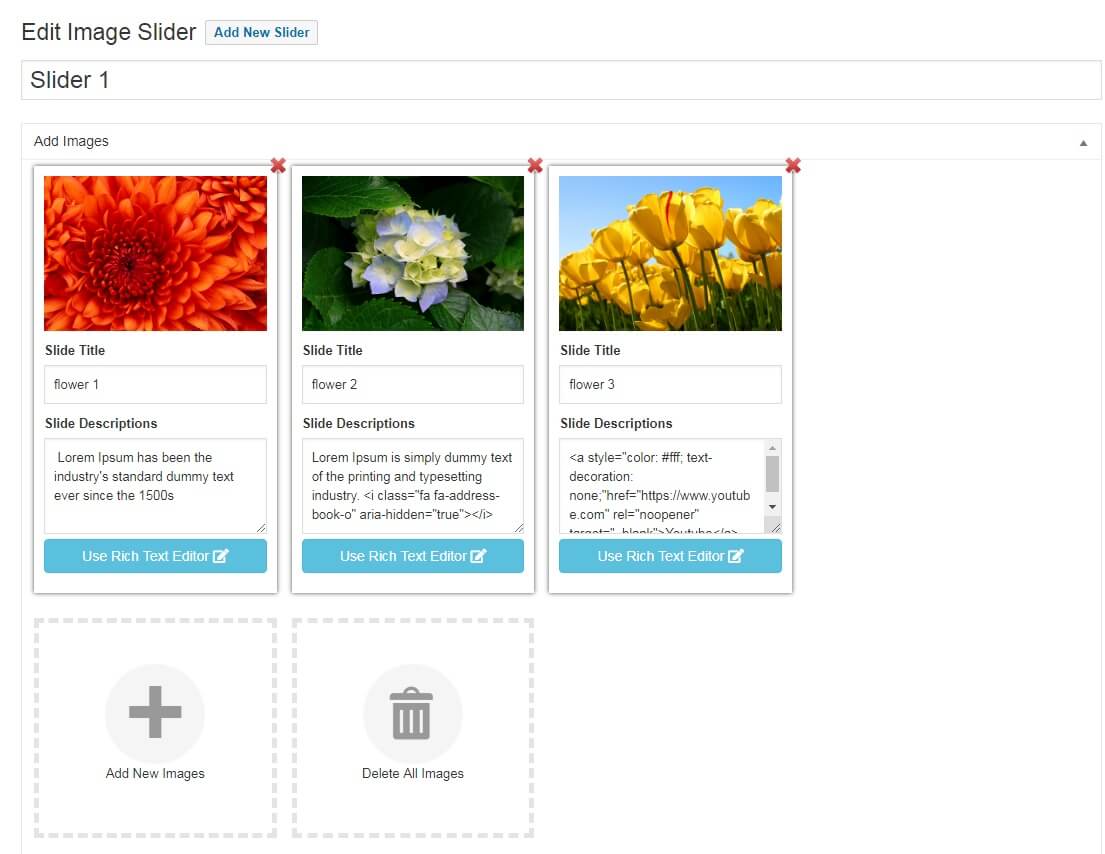Remove the flower 3 slide with its red X
Screen dimensions: 1105x854
tap(793, 166)
